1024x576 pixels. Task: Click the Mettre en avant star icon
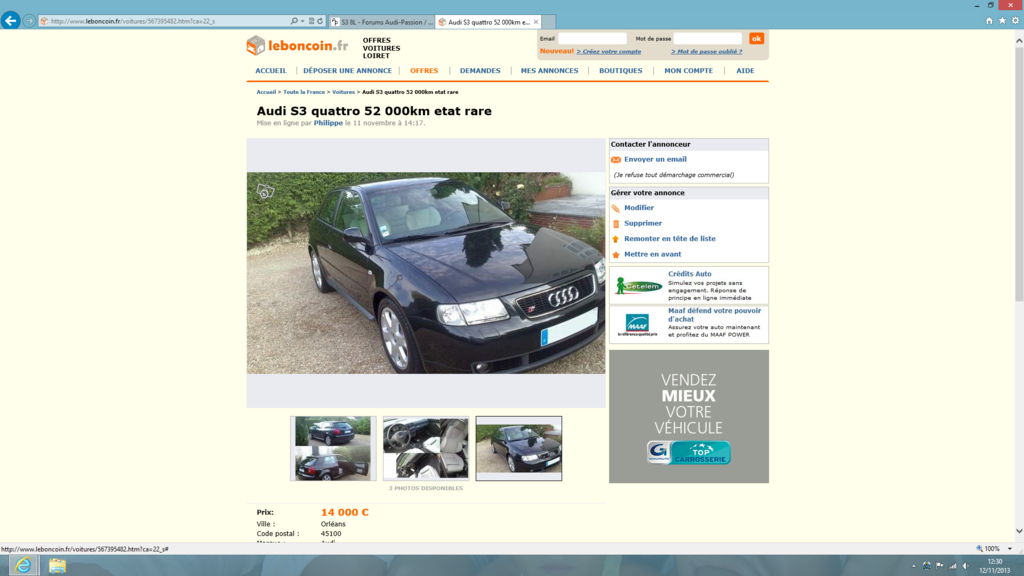[x=615, y=254]
